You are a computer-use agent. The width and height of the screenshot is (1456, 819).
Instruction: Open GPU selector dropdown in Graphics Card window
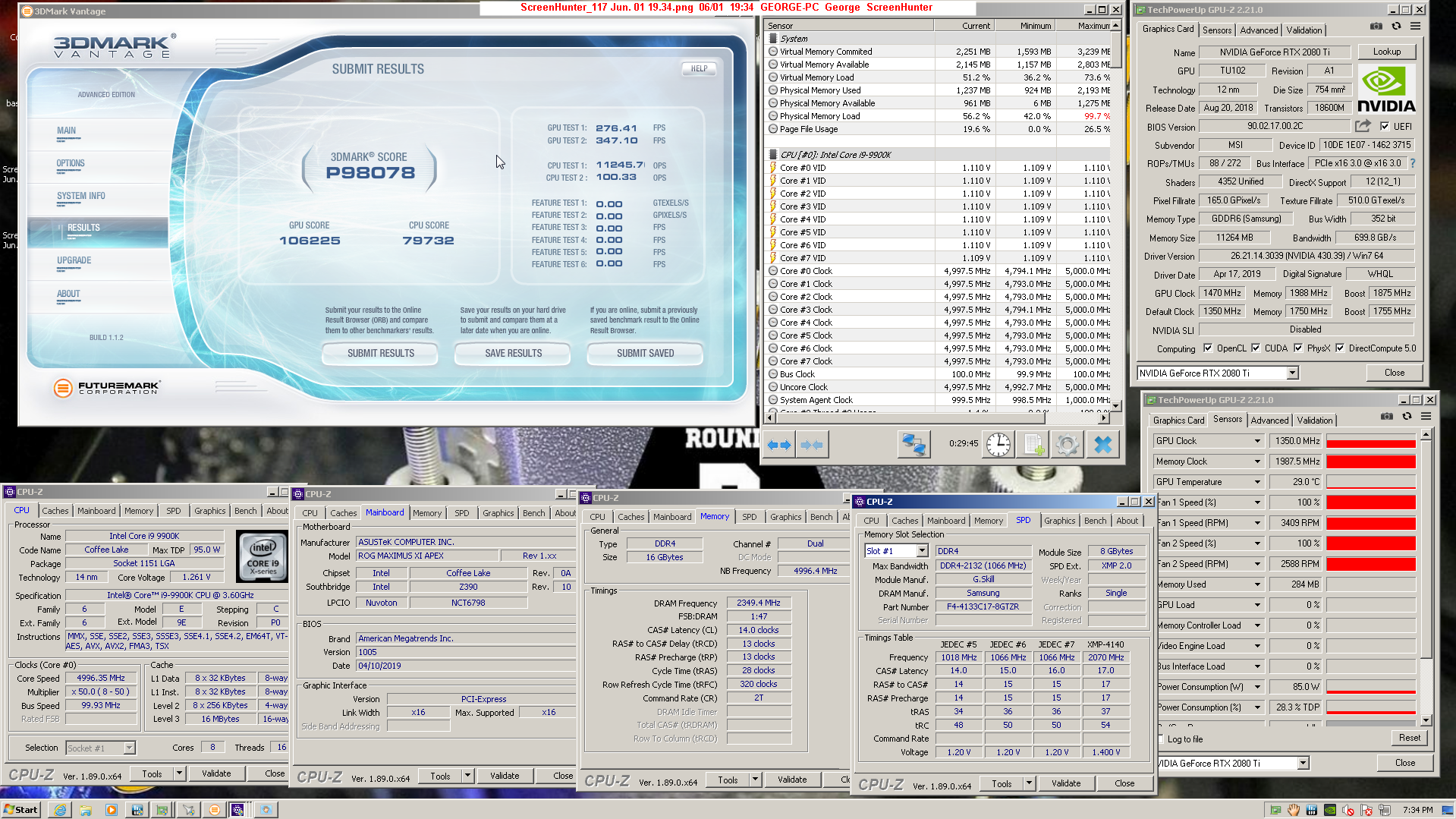click(x=1292, y=373)
